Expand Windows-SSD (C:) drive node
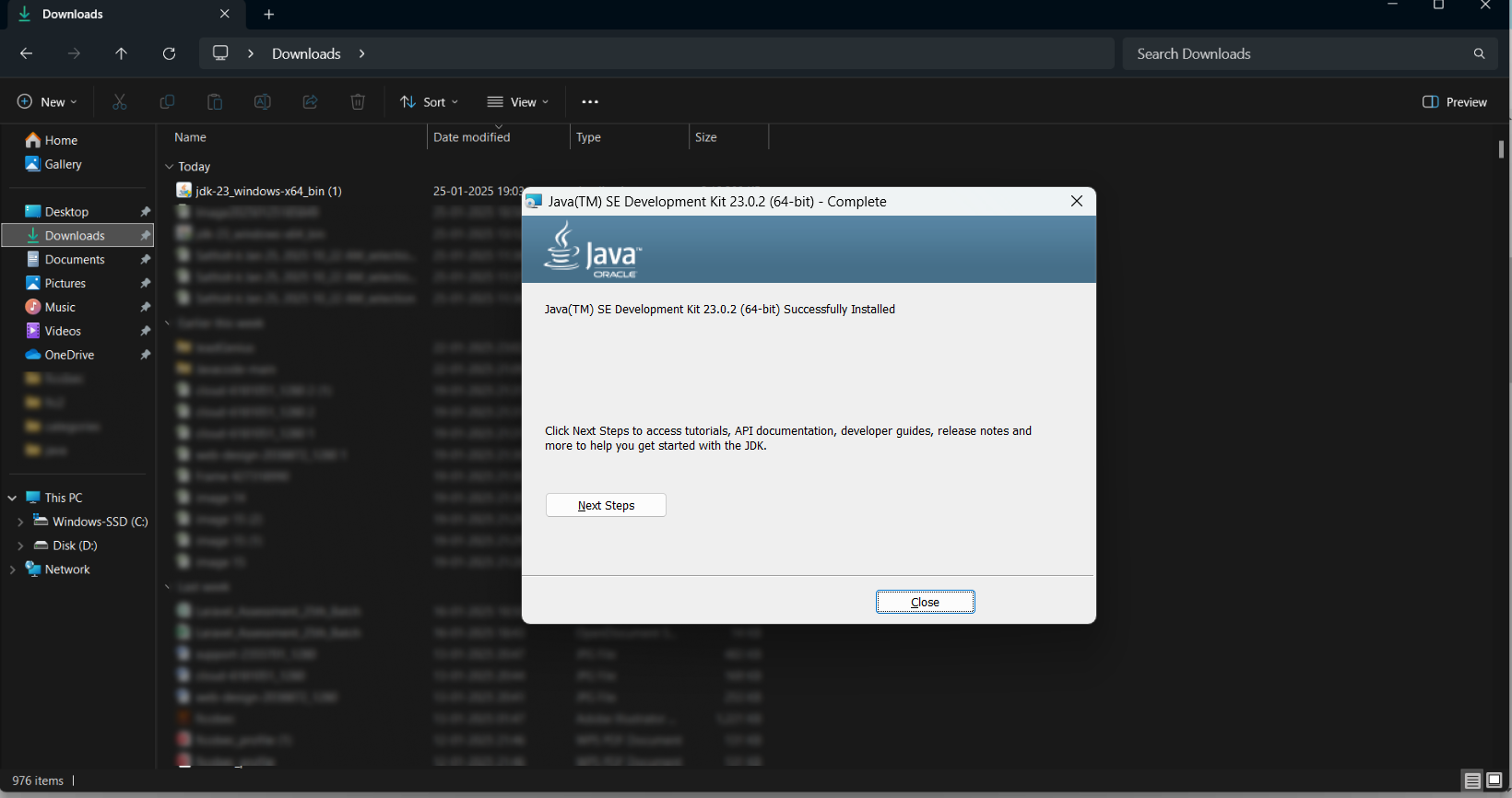 20,522
